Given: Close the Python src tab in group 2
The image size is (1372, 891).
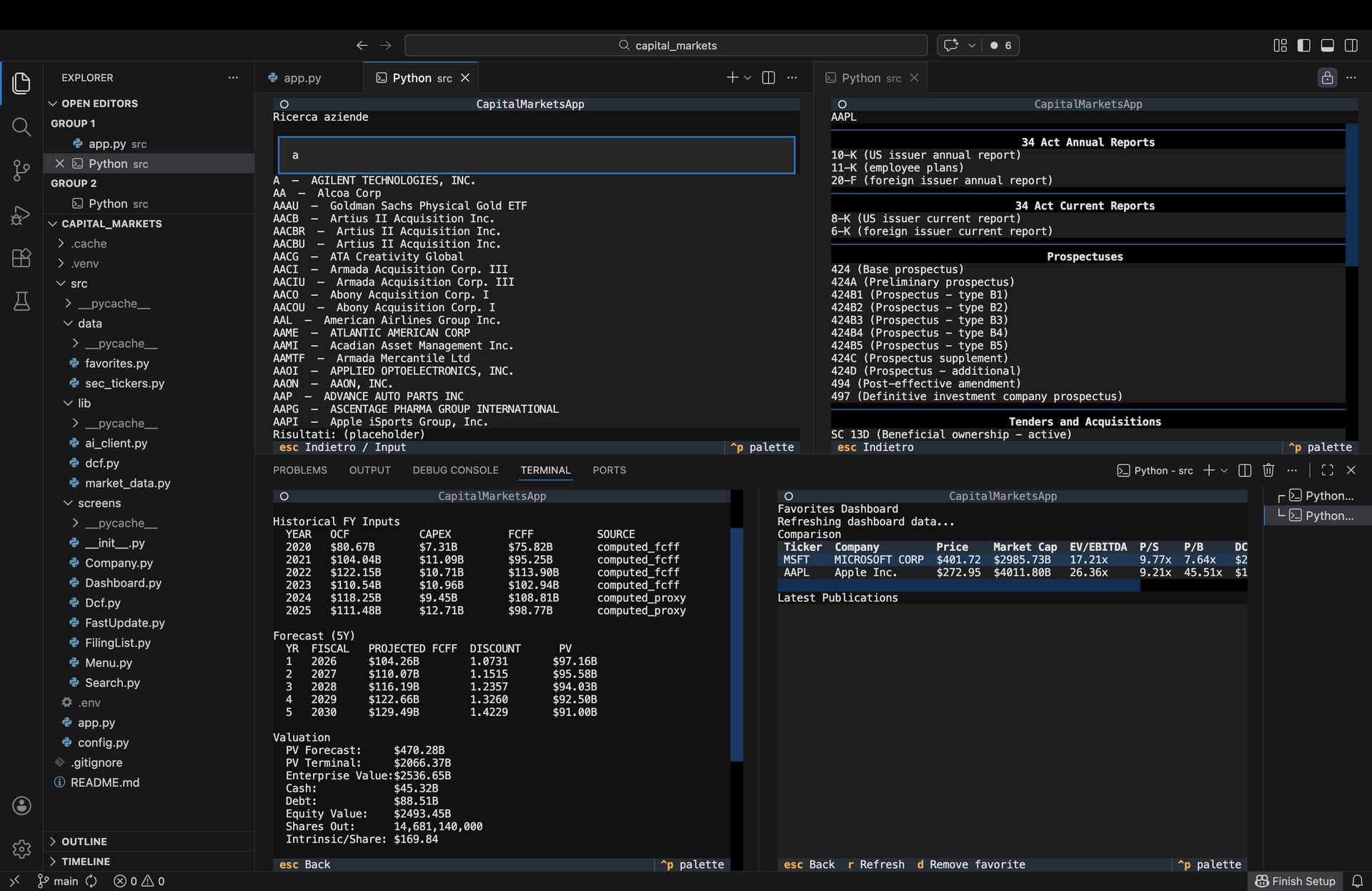Looking at the screenshot, I should tap(914, 77).
